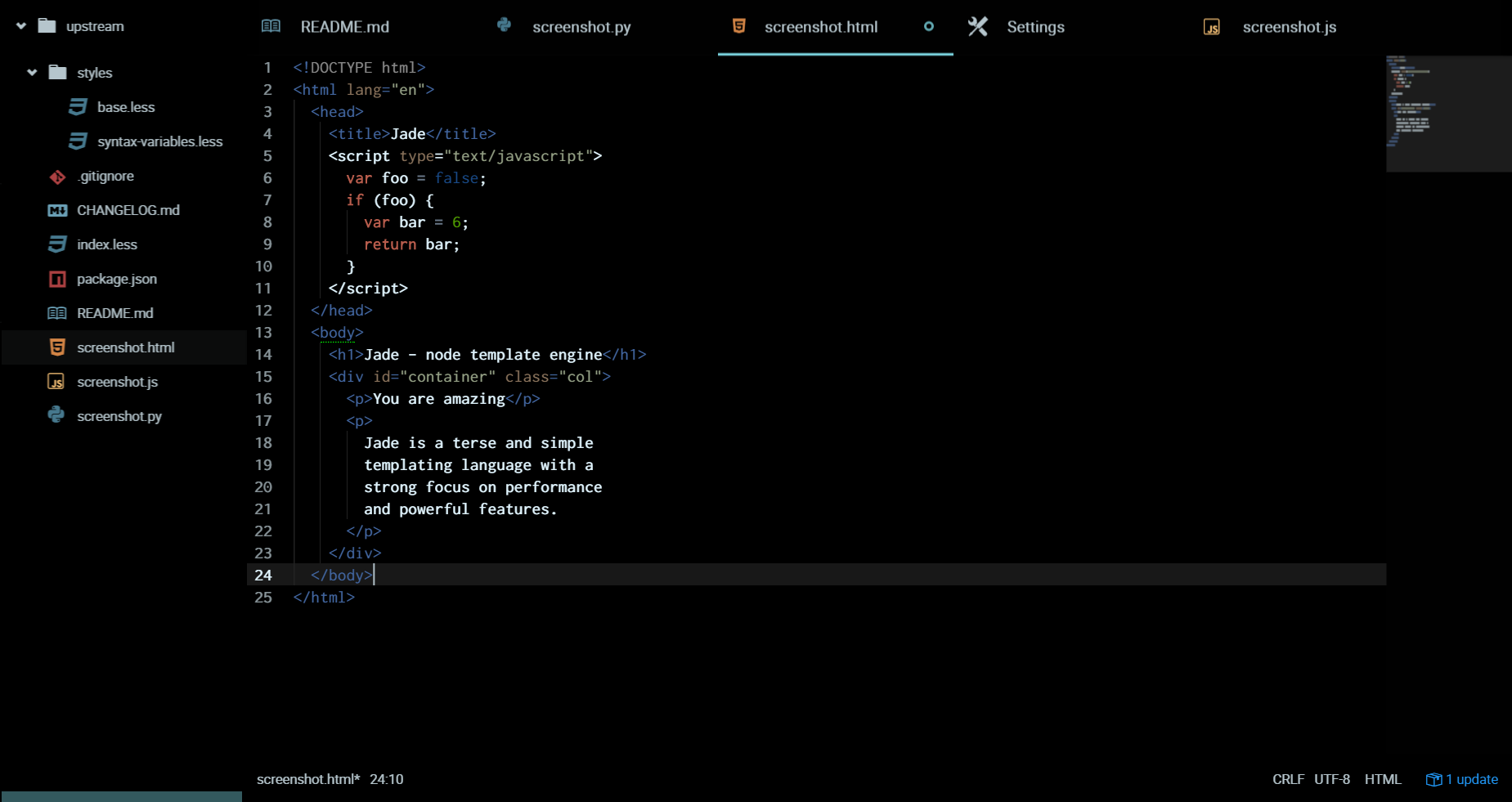Image resolution: width=1512 pixels, height=802 pixels.
Task: Change the UTF-8 encoding in status bar
Action: point(1332,779)
